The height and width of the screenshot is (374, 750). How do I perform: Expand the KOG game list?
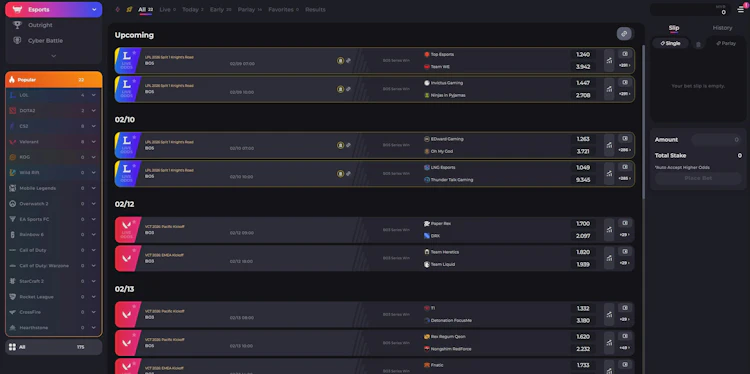coord(94,157)
